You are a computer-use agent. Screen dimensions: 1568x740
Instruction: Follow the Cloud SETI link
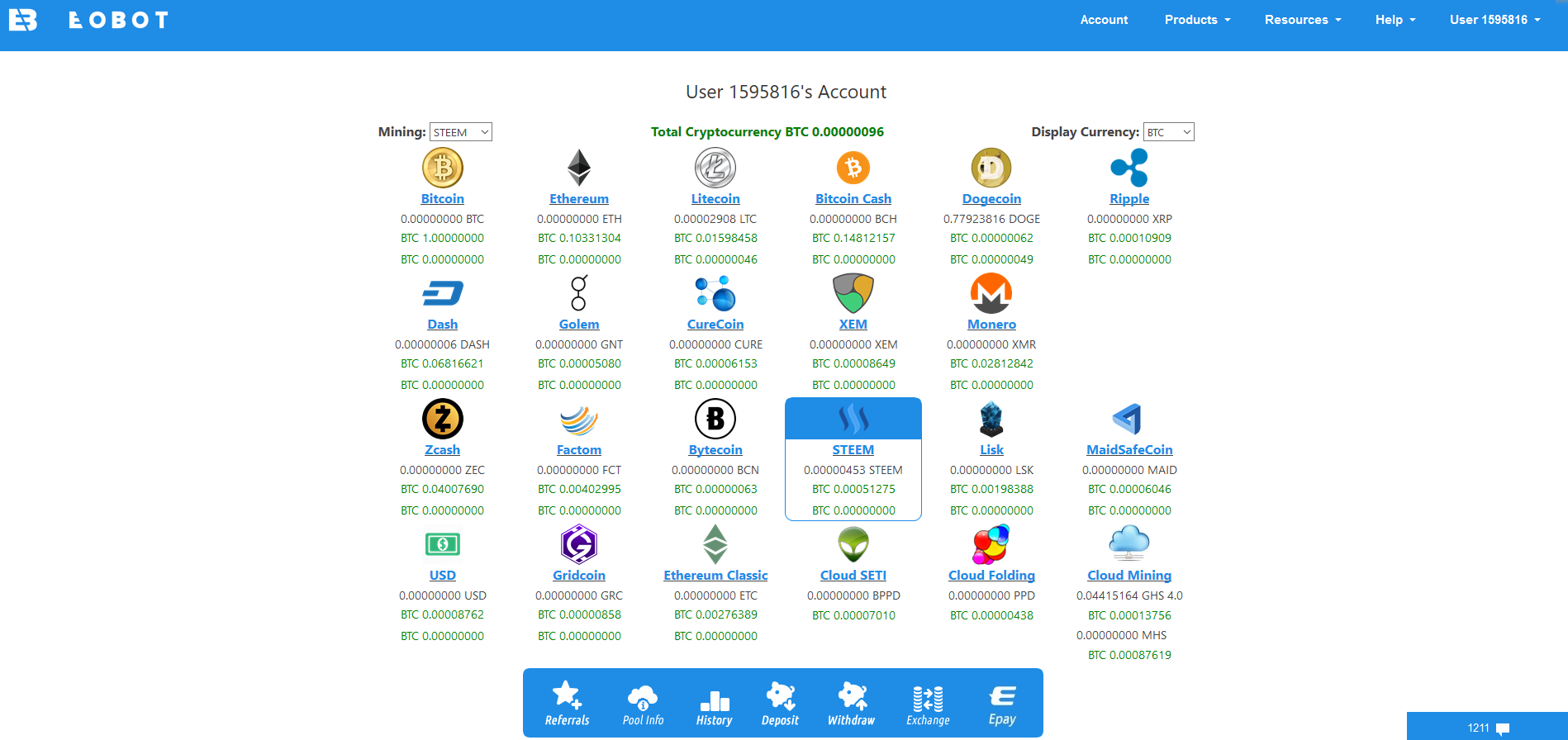[x=853, y=576]
